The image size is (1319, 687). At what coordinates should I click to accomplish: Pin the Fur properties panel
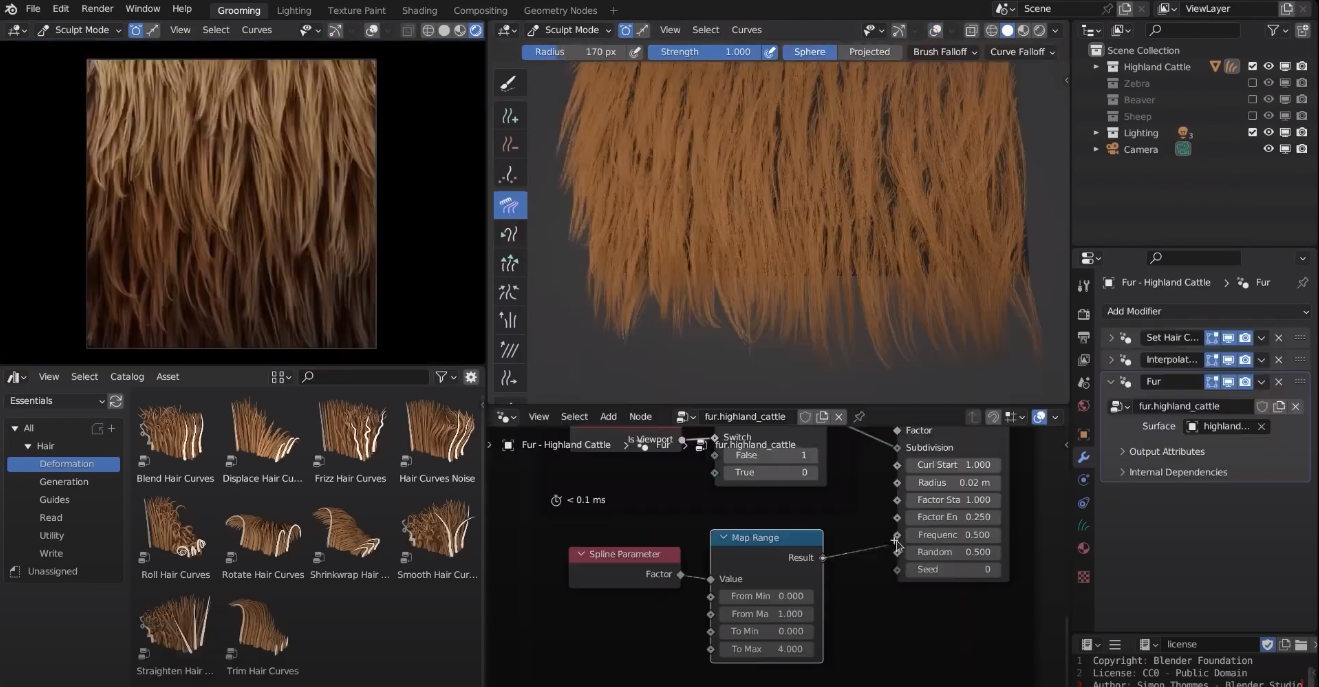[1302, 283]
